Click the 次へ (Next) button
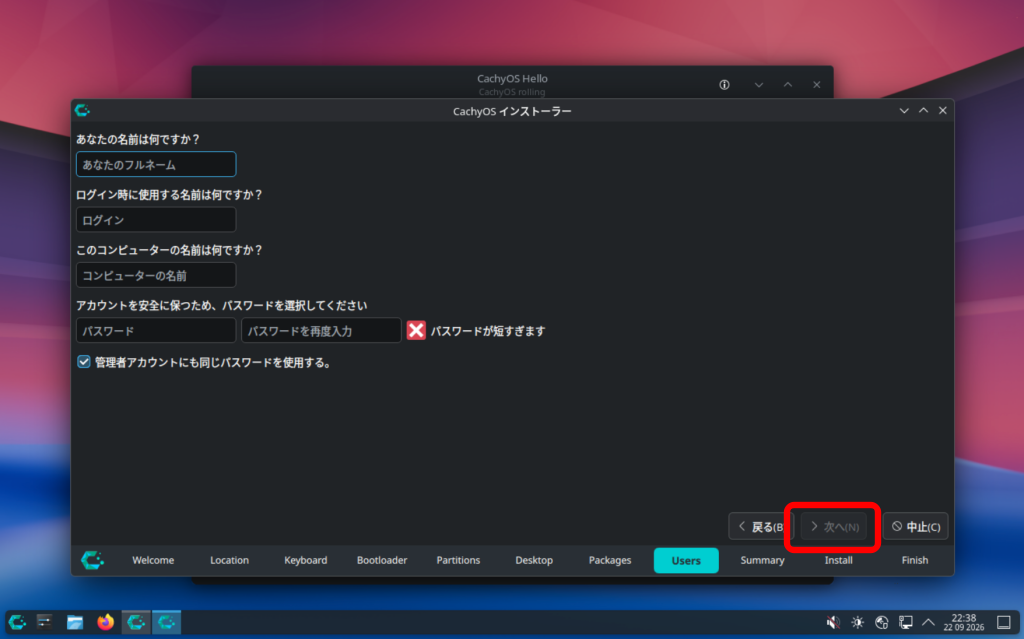 [834, 527]
